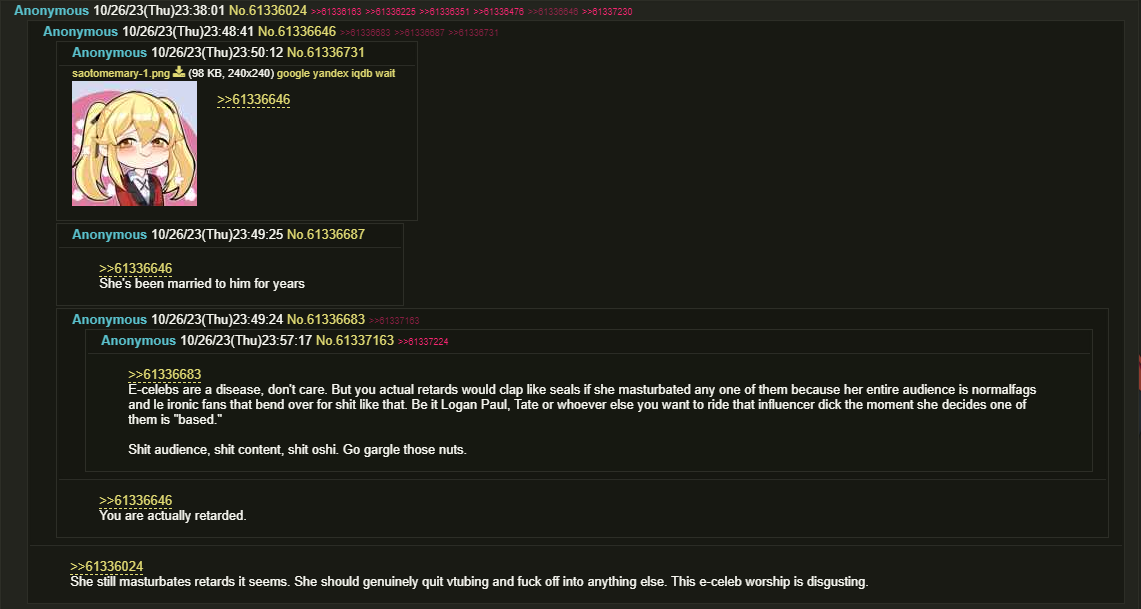Follow quote link >>61336646 beside the thumbnail
This screenshot has height=609, width=1141.
point(253,100)
